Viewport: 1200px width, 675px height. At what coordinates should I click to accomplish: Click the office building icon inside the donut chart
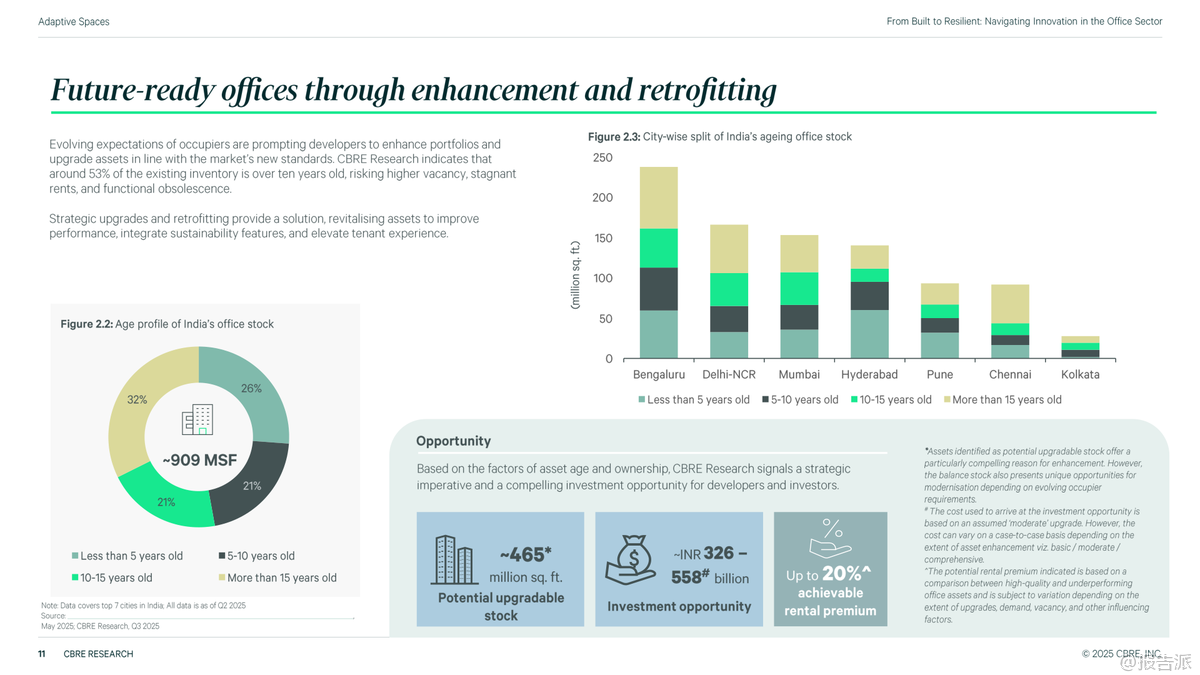click(197, 420)
